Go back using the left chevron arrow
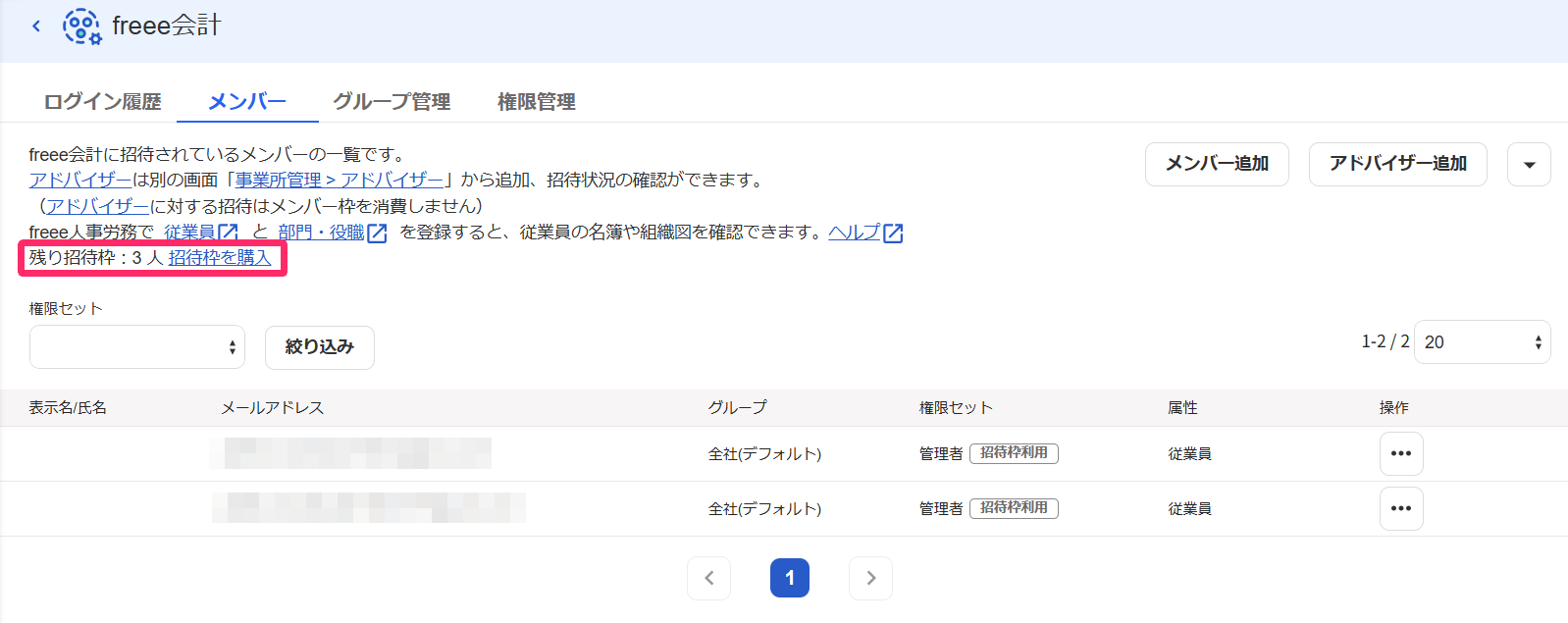The height and width of the screenshot is (623, 1568). pos(36,26)
